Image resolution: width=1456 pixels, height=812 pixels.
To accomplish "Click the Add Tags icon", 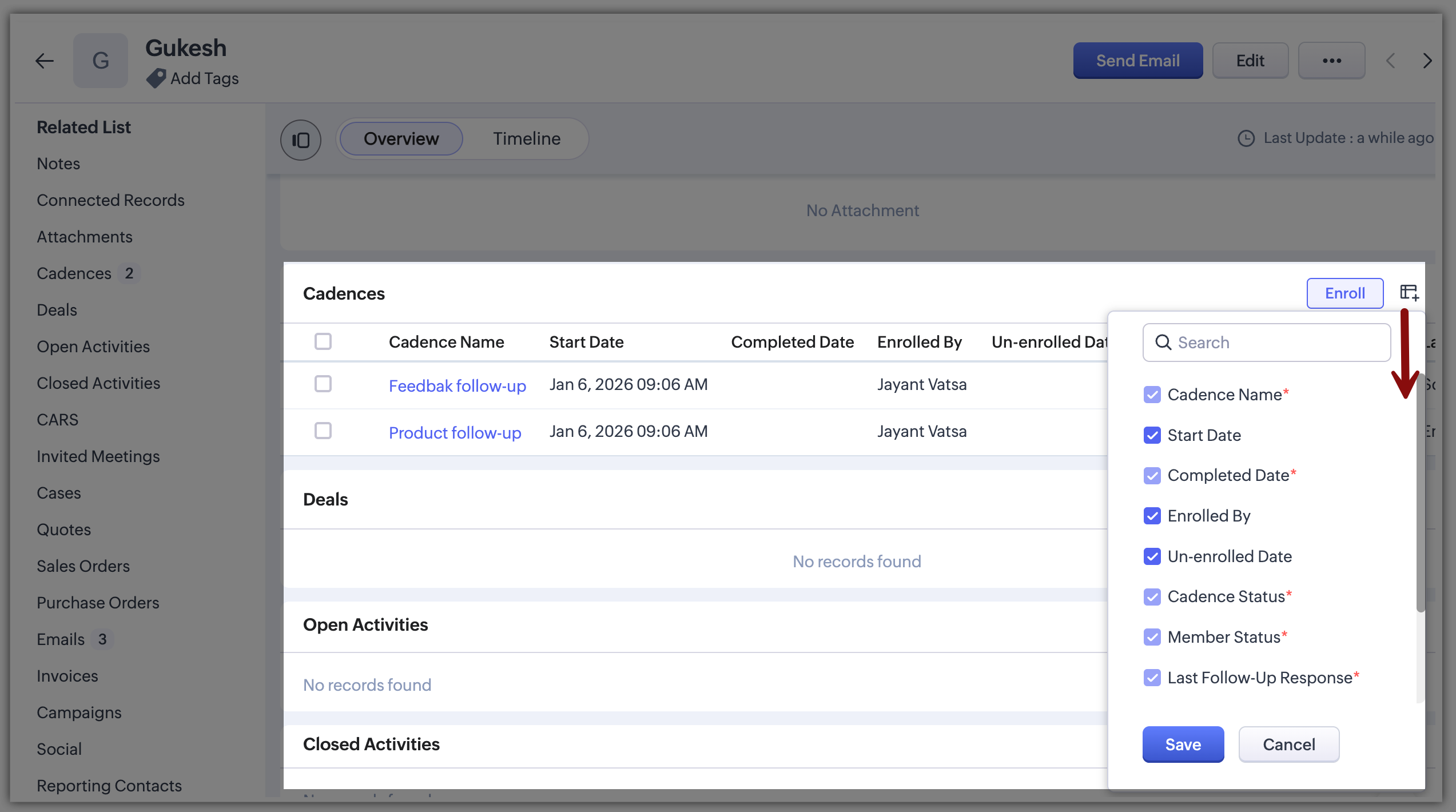I will (156, 78).
